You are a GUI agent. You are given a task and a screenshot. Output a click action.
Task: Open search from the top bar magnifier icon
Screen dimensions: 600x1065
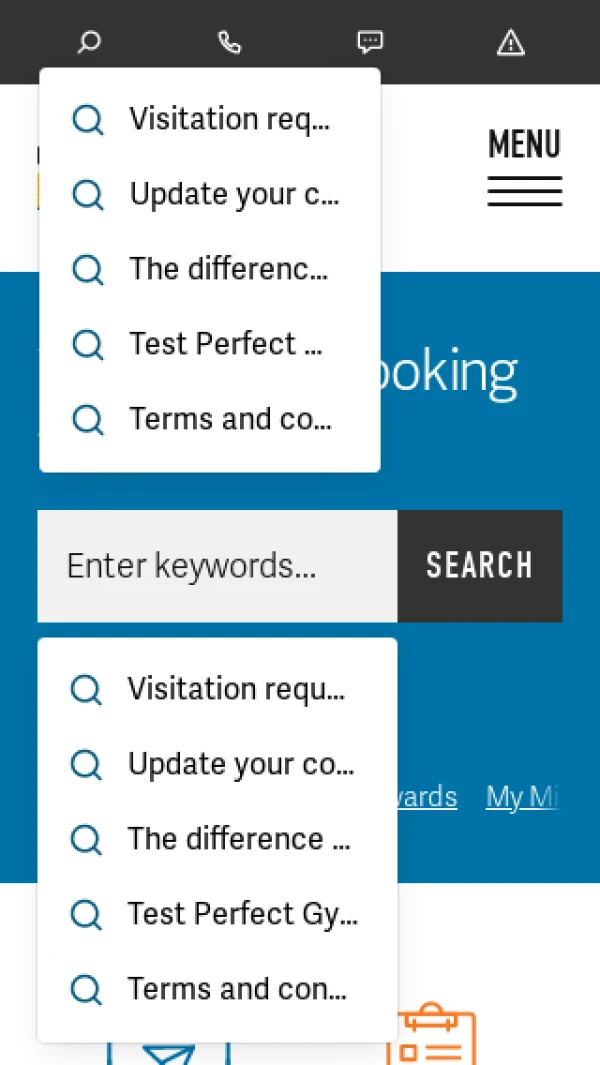89,42
